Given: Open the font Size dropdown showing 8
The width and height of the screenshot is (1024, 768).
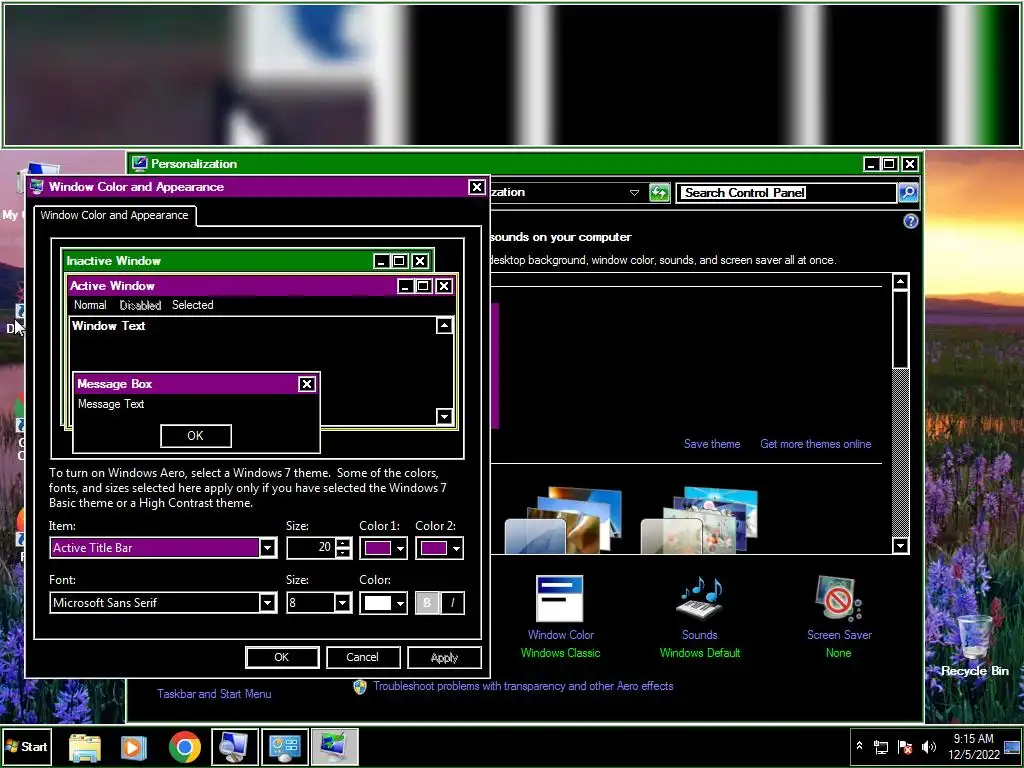Looking at the screenshot, I should coord(343,602).
